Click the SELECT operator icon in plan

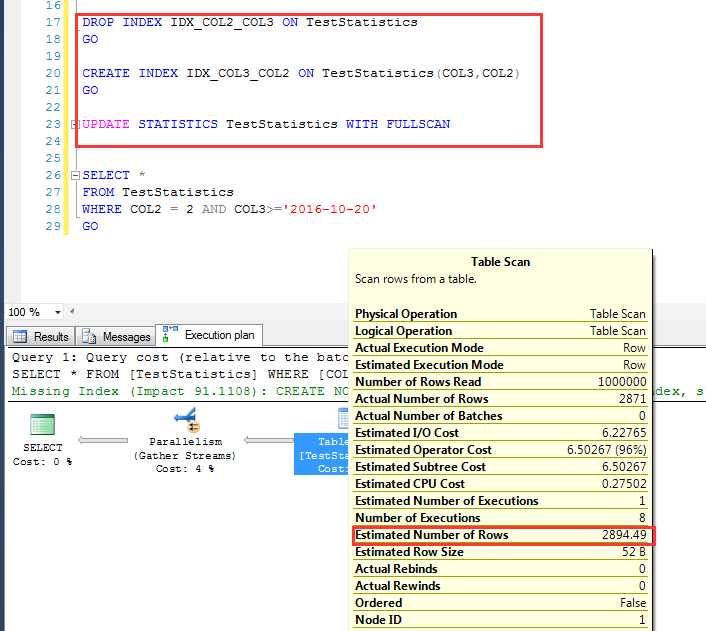(42, 425)
